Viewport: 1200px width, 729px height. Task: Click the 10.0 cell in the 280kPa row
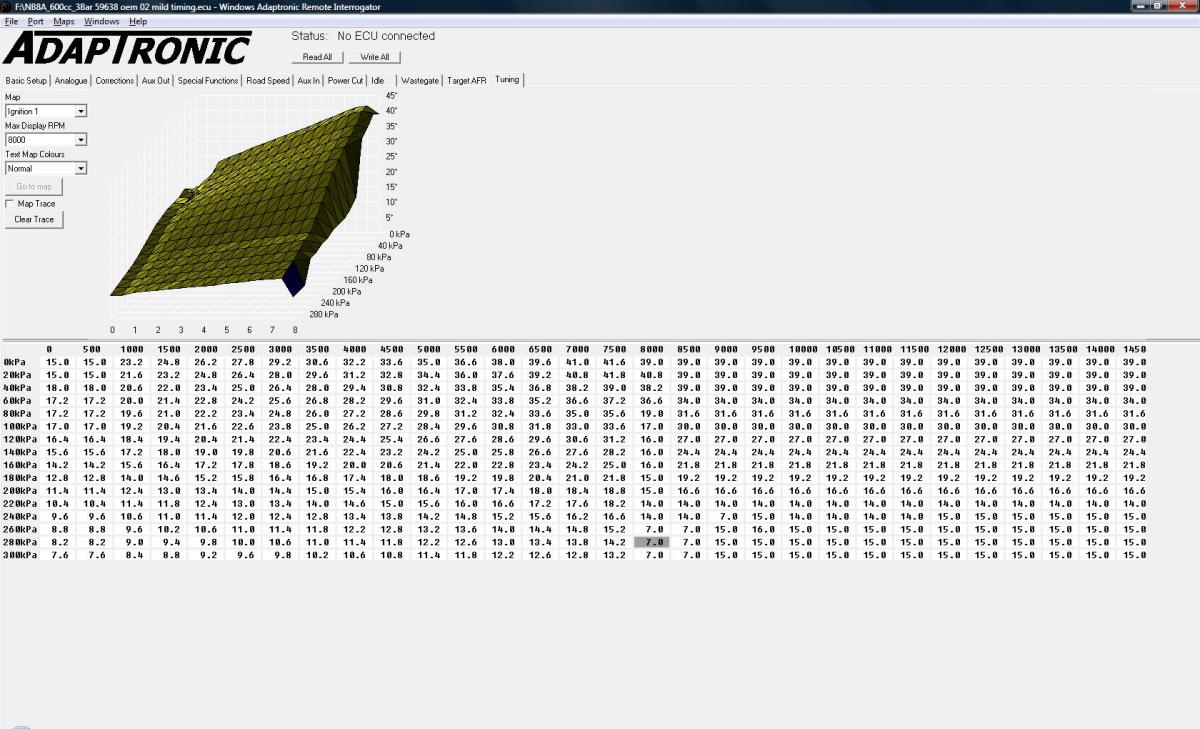pyautogui.click(x=243, y=542)
